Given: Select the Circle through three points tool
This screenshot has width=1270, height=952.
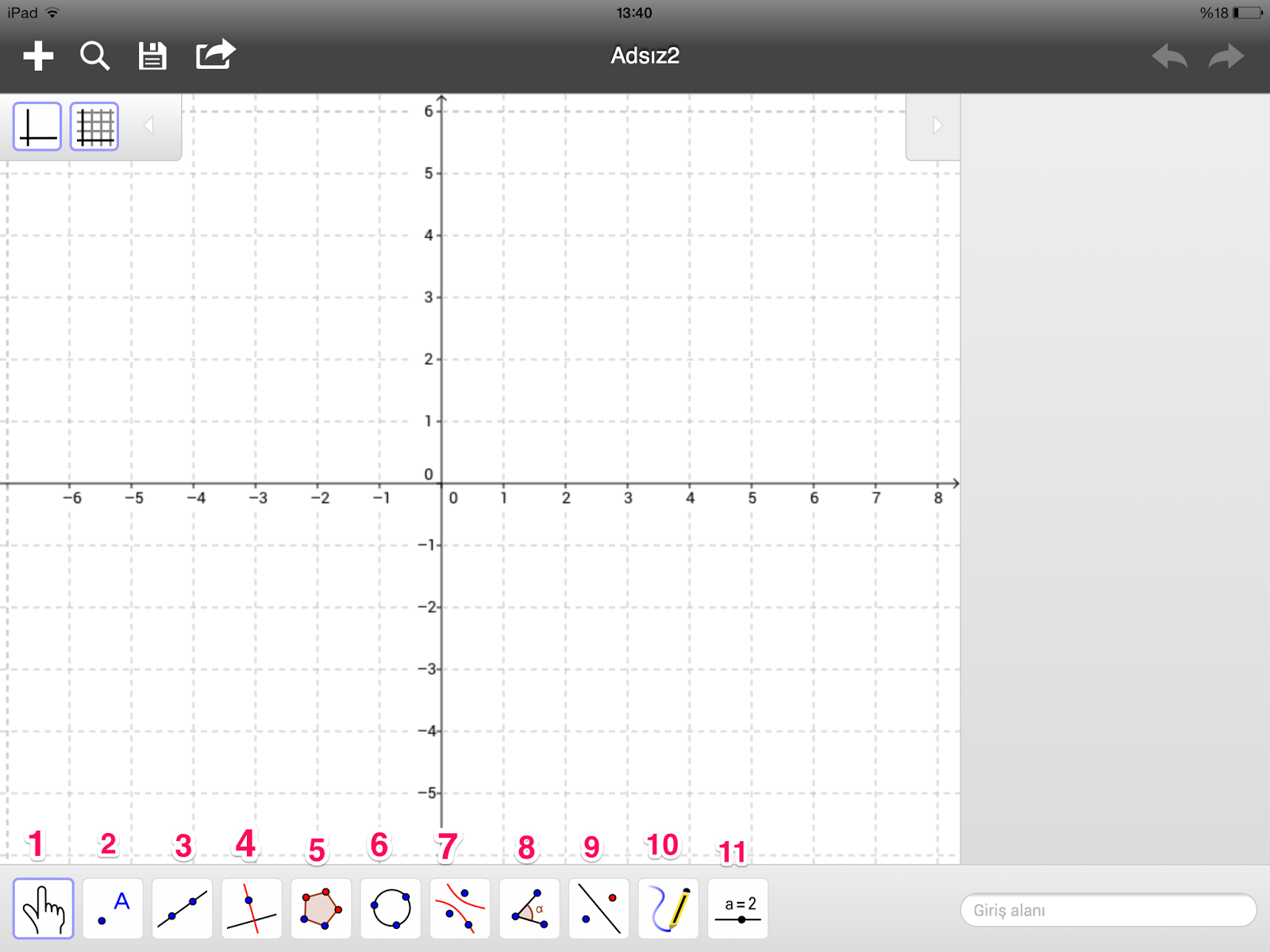Looking at the screenshot, I should (391, 908).
